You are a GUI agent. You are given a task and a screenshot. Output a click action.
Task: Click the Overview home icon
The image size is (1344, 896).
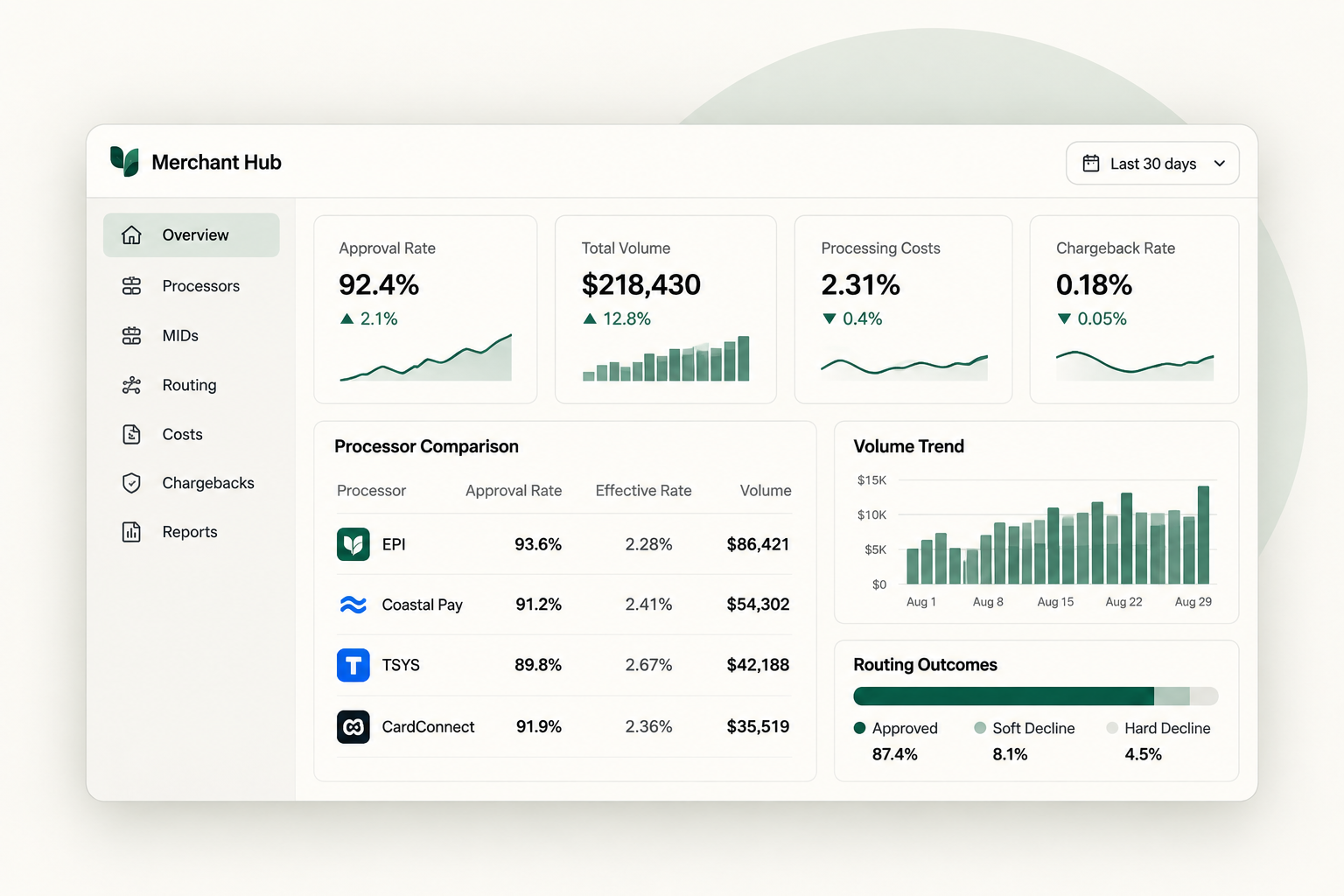pos(131,234)
